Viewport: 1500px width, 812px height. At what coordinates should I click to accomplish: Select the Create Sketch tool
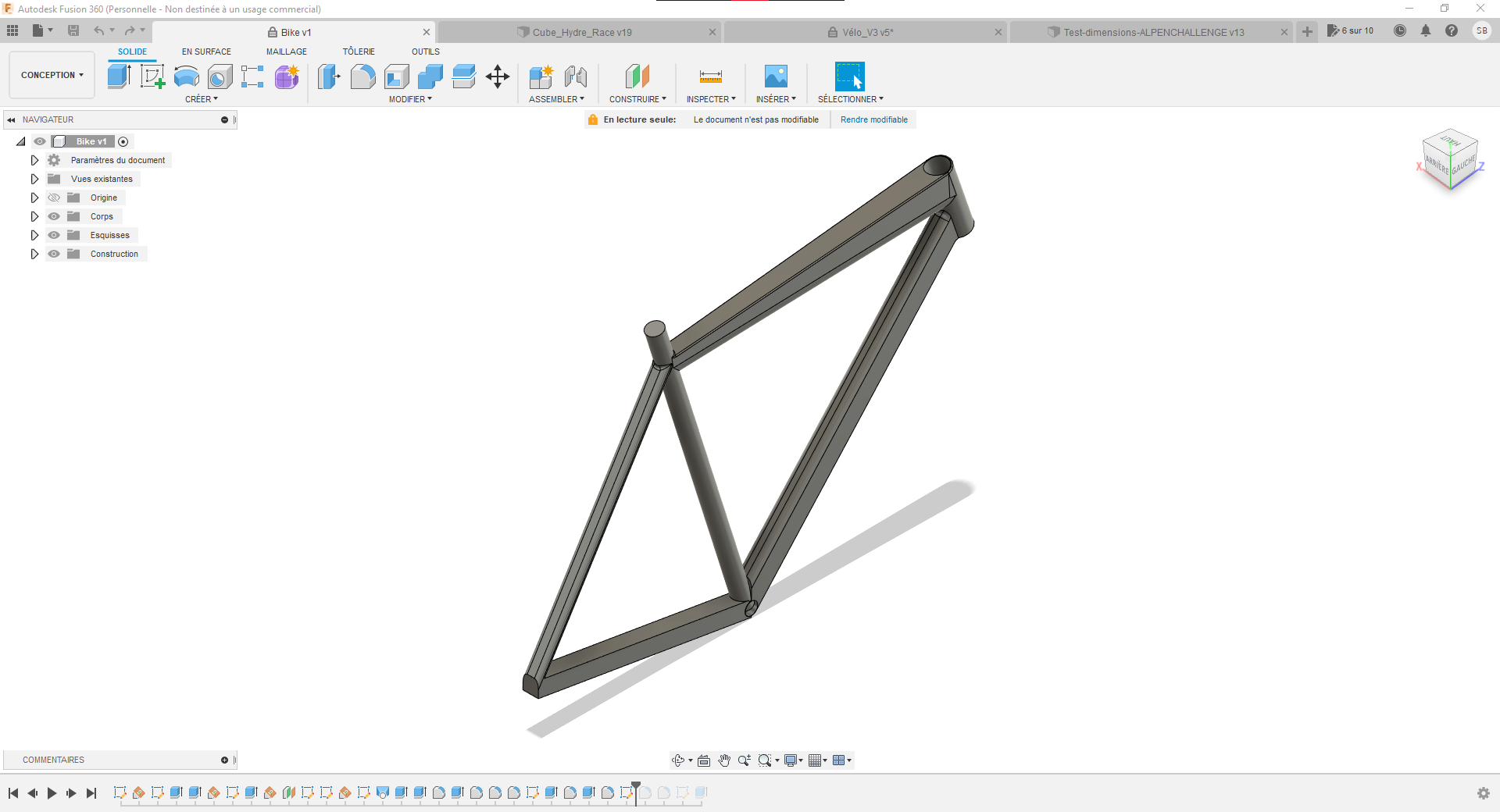152,77
